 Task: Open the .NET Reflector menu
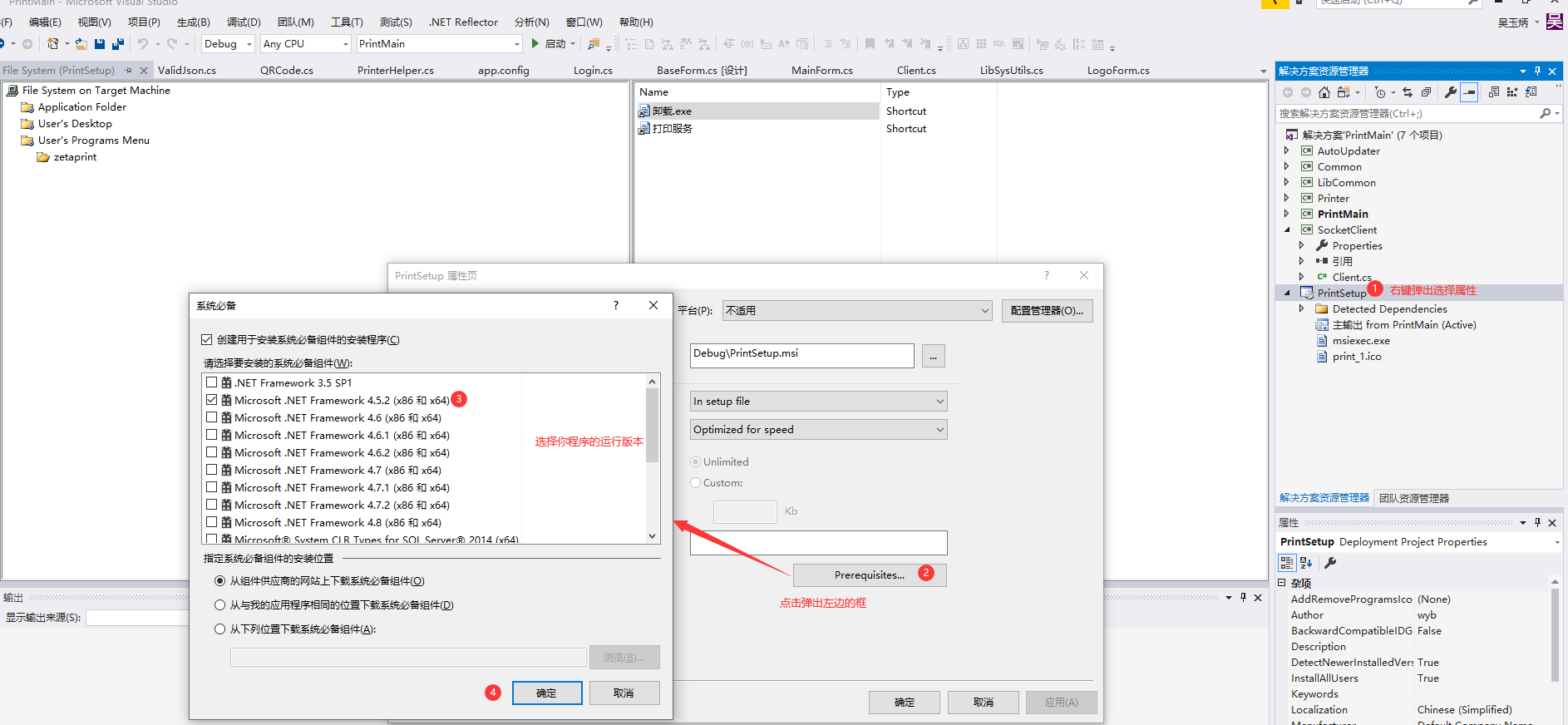(x=463, y=22)
